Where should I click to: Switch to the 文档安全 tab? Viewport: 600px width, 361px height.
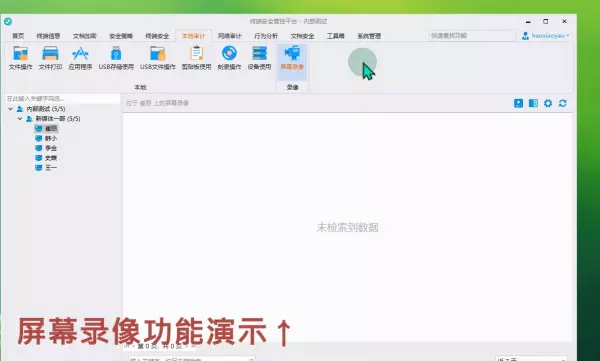302,36
